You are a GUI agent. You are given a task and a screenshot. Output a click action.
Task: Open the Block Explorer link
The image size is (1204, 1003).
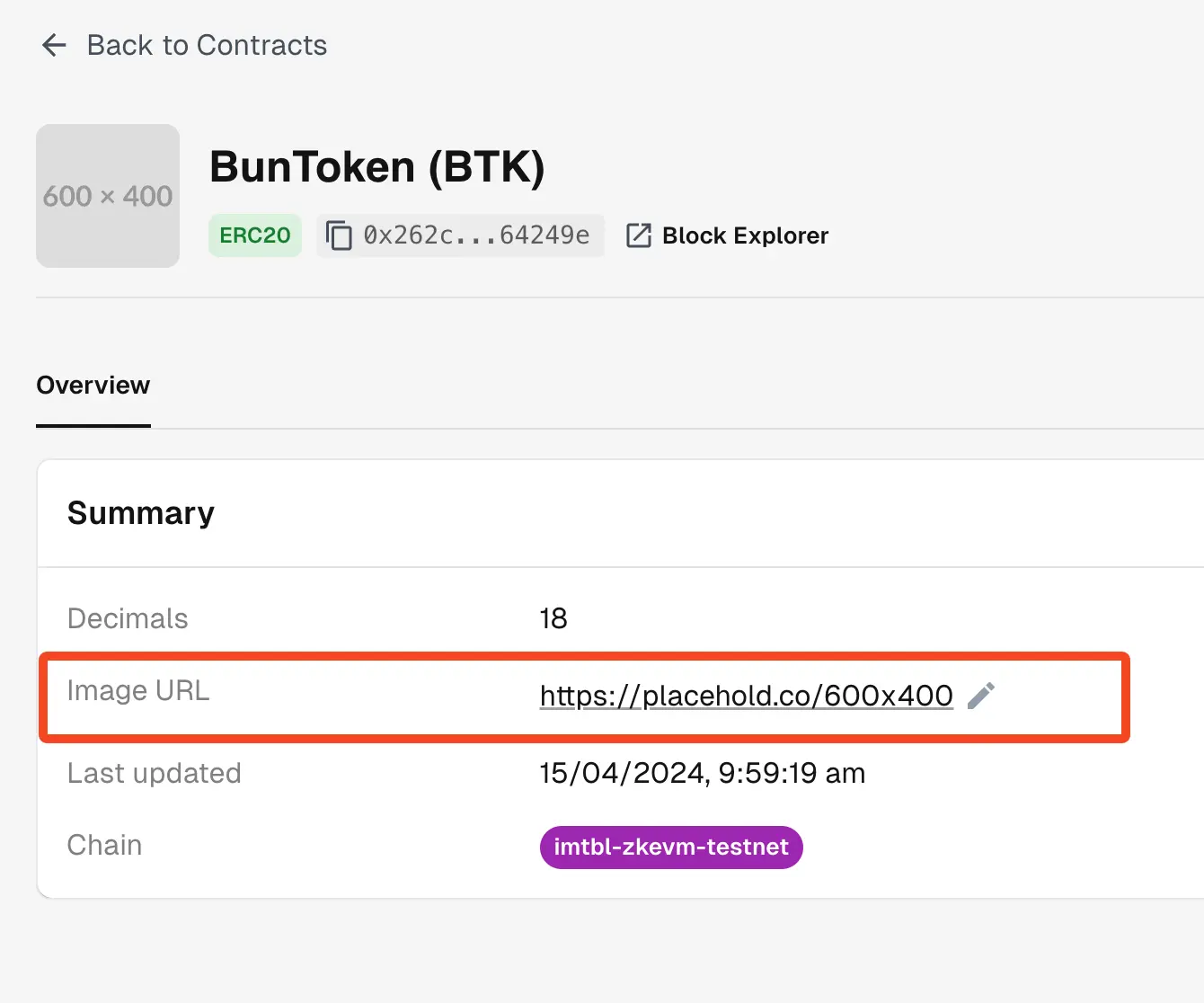click(x=745, y=235)
